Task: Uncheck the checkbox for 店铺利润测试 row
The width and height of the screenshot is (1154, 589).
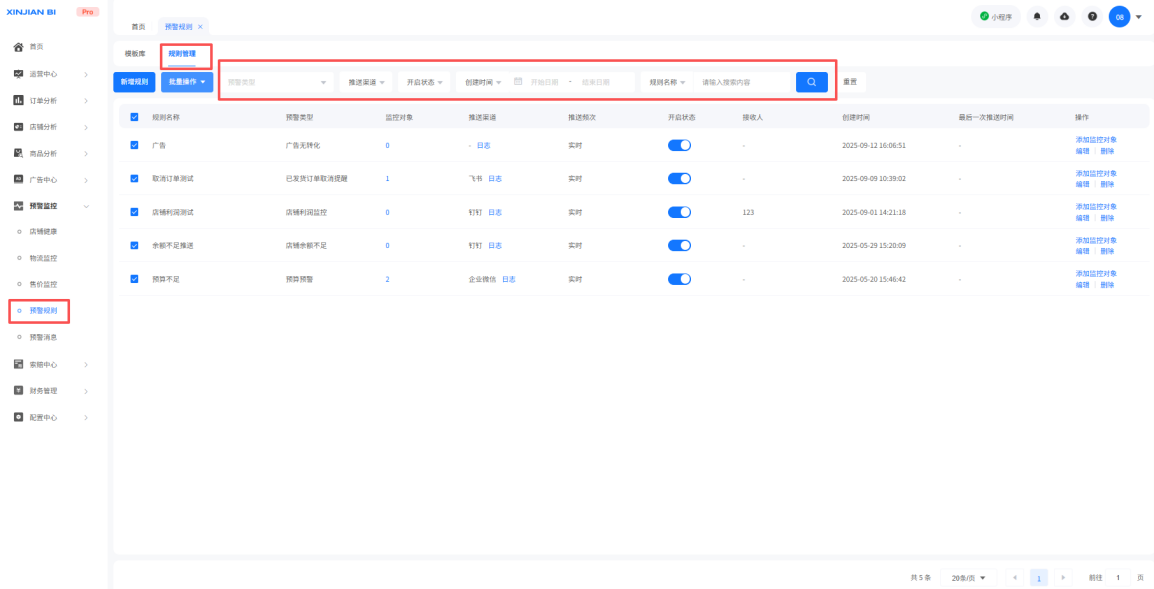Action: point(135,212)
